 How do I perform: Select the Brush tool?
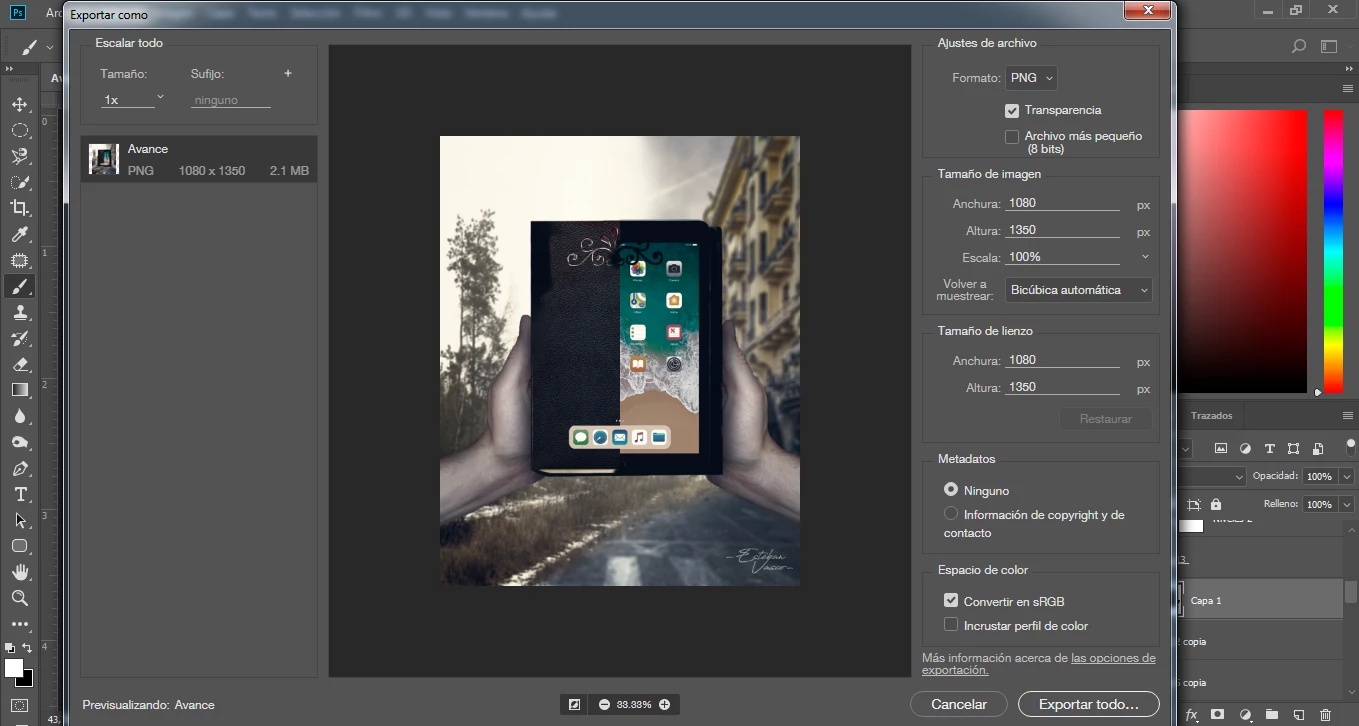(x=20, y=286)
